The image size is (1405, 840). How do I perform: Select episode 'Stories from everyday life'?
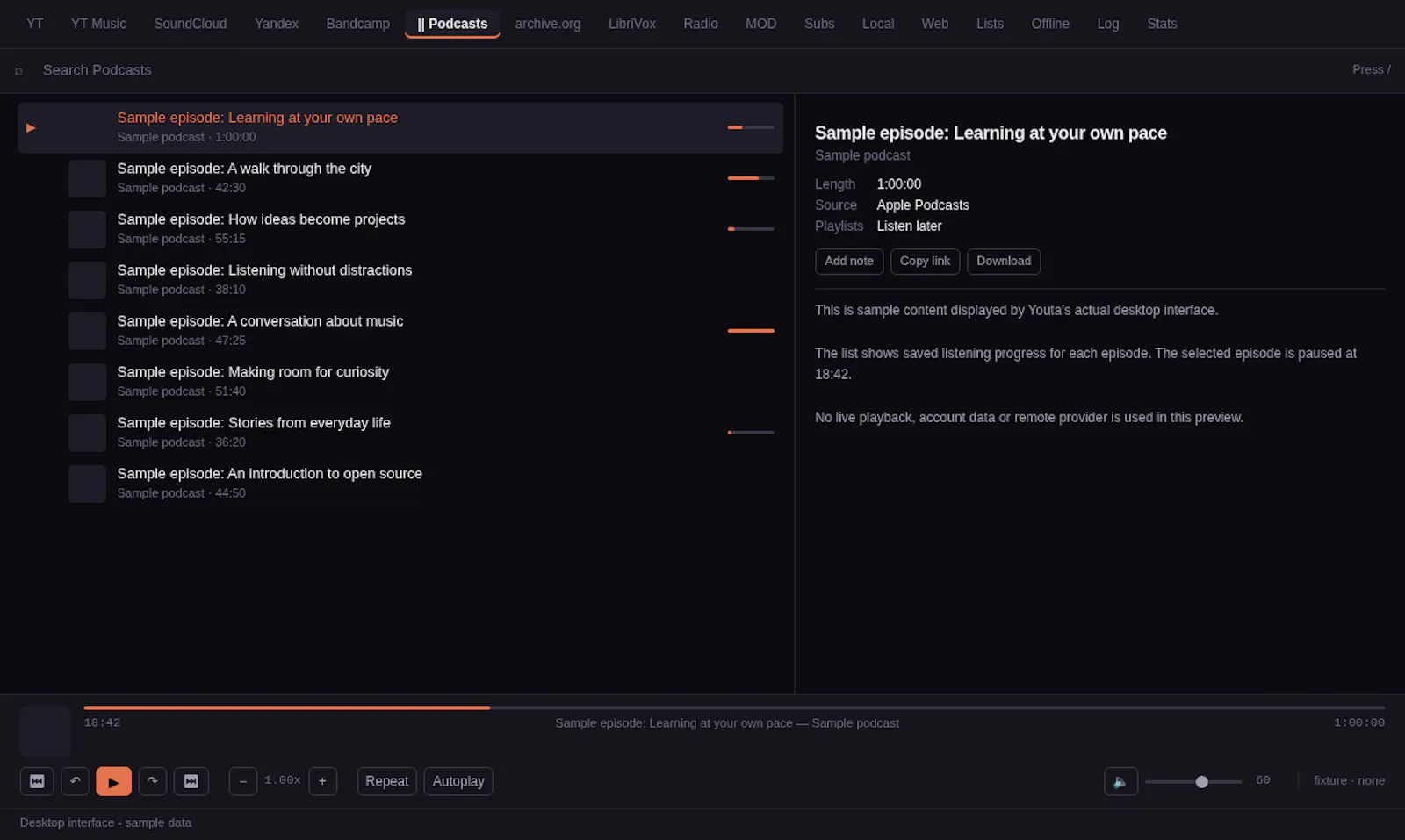400,433
